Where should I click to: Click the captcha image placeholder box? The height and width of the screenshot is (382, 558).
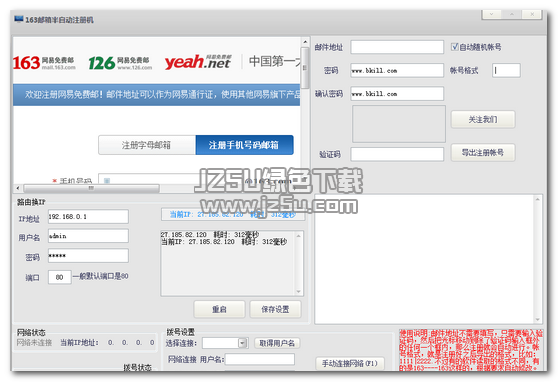[399, 124]
